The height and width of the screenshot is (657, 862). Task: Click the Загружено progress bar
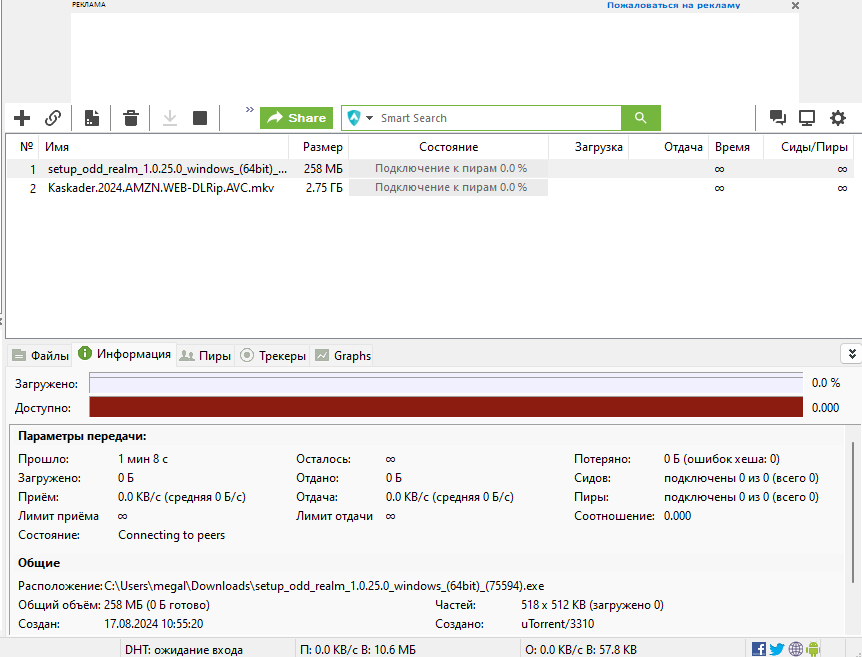coord(446,383)
